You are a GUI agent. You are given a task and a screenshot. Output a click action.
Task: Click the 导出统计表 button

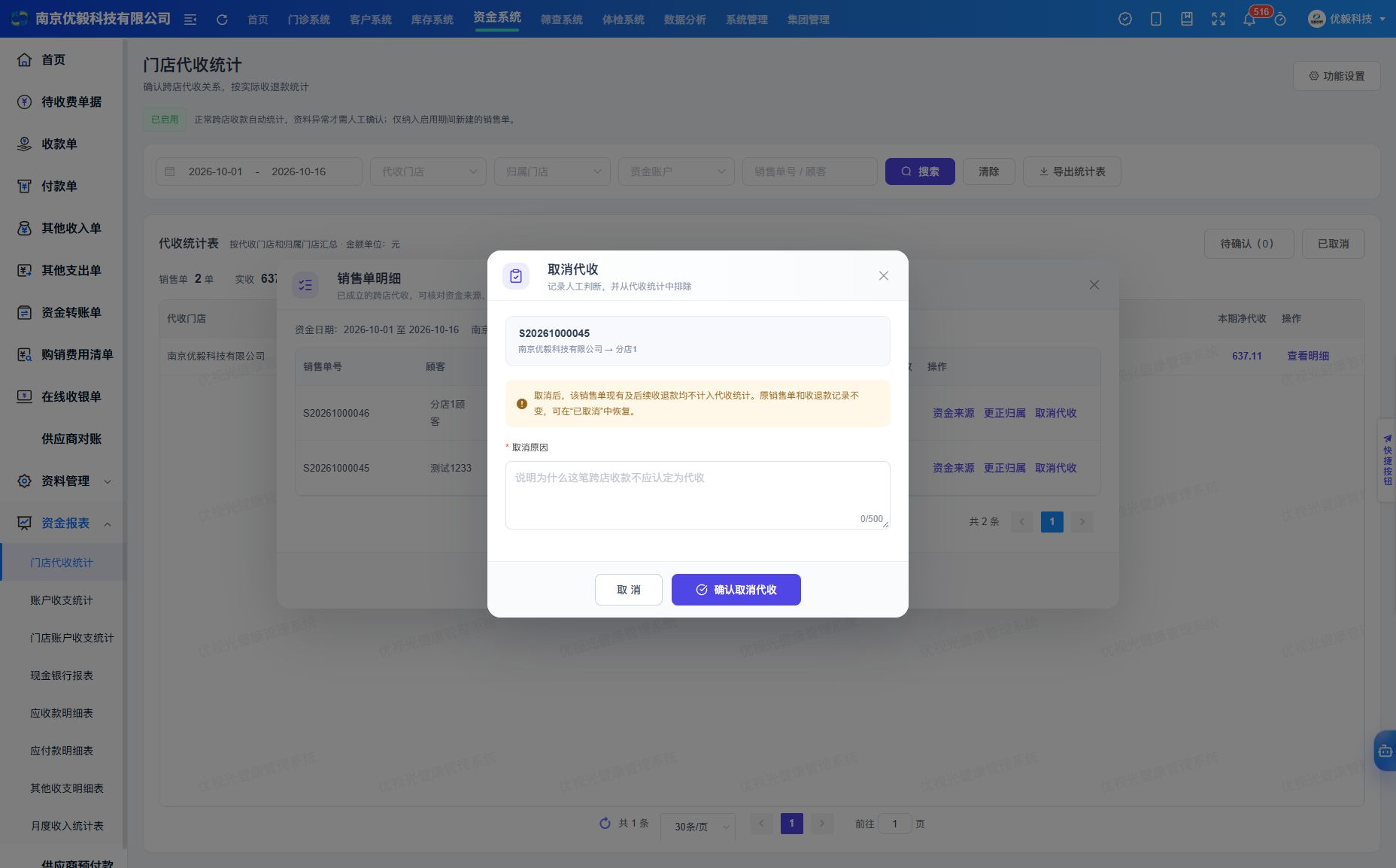(1072, 171)
